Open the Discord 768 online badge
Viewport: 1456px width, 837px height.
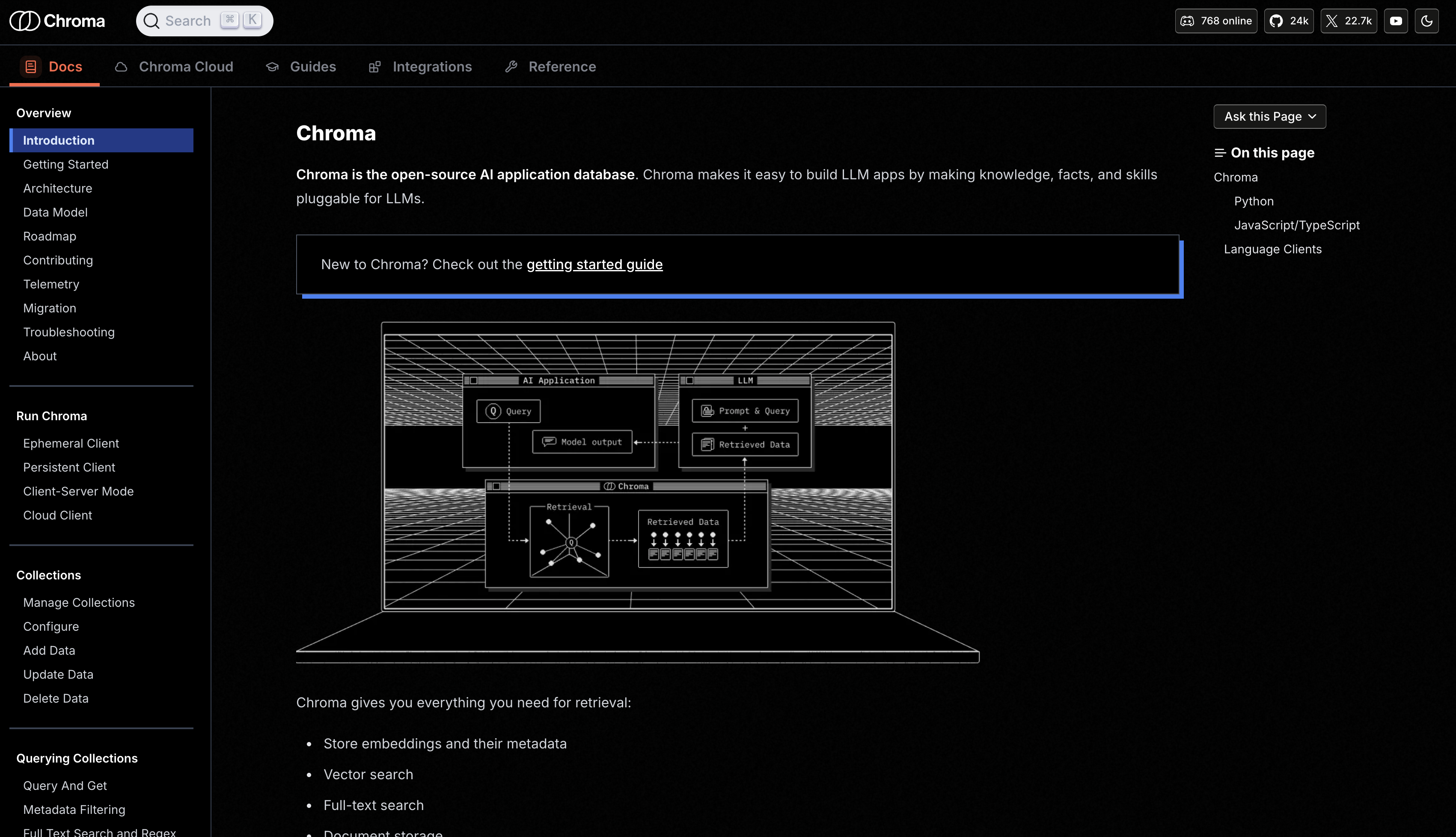[1216, 21]
